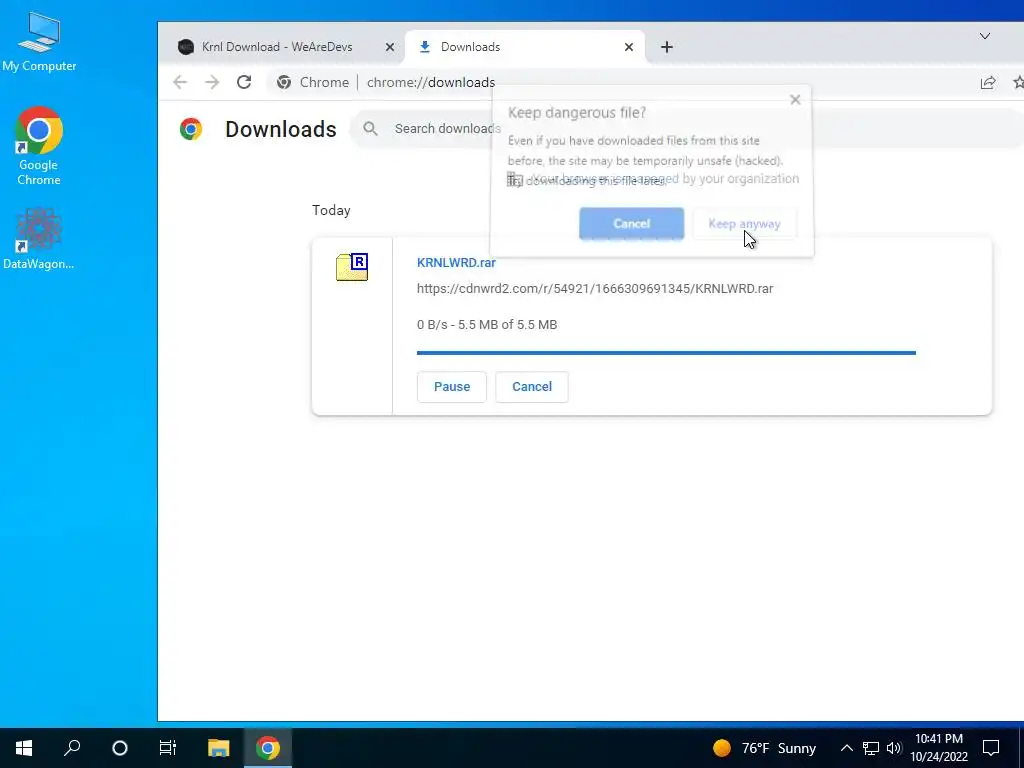The image size is (1024, 768).
Task: Open Task View
Action: click(x=168, y=748)
